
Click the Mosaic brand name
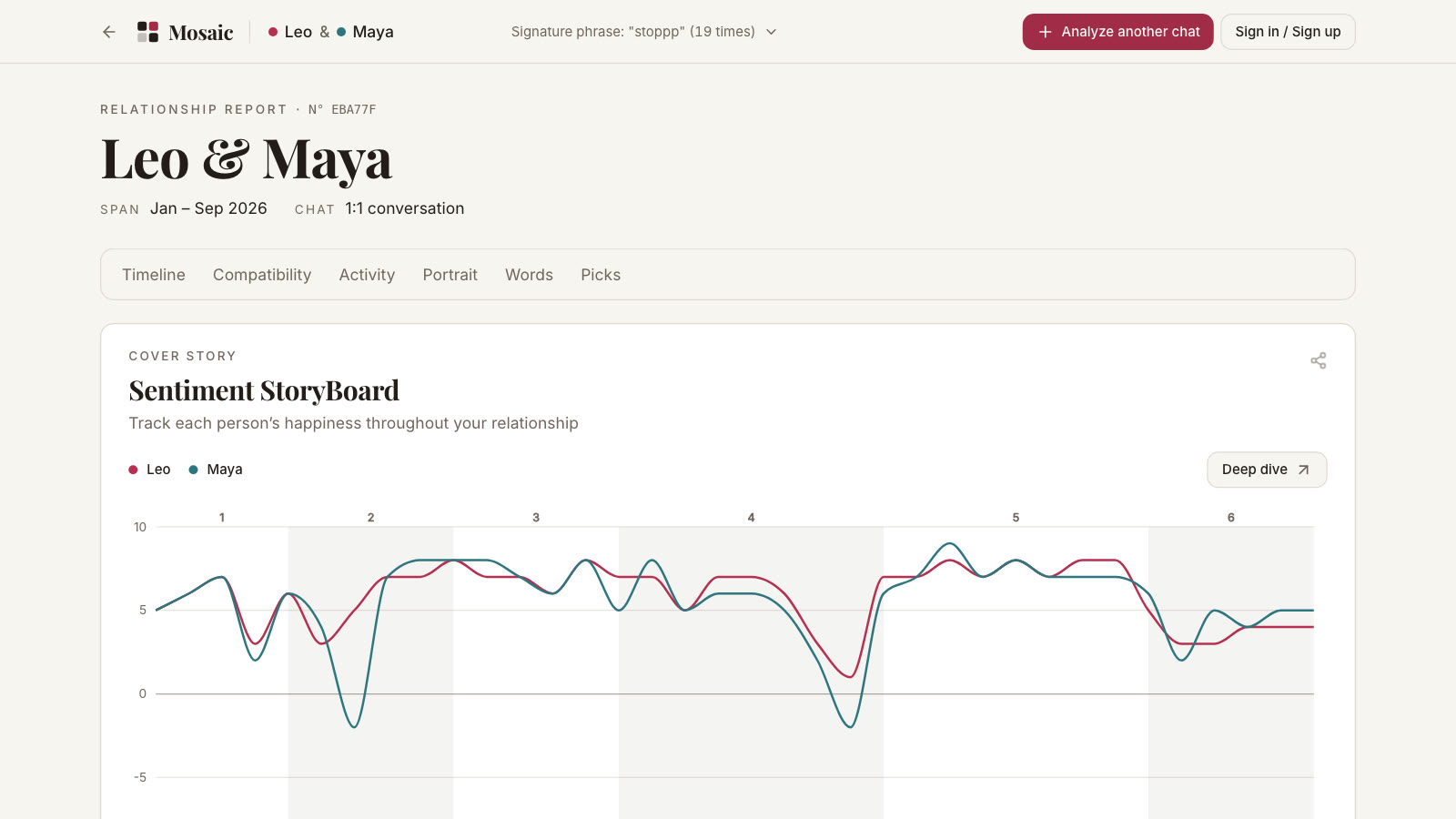tap(201, 33)
